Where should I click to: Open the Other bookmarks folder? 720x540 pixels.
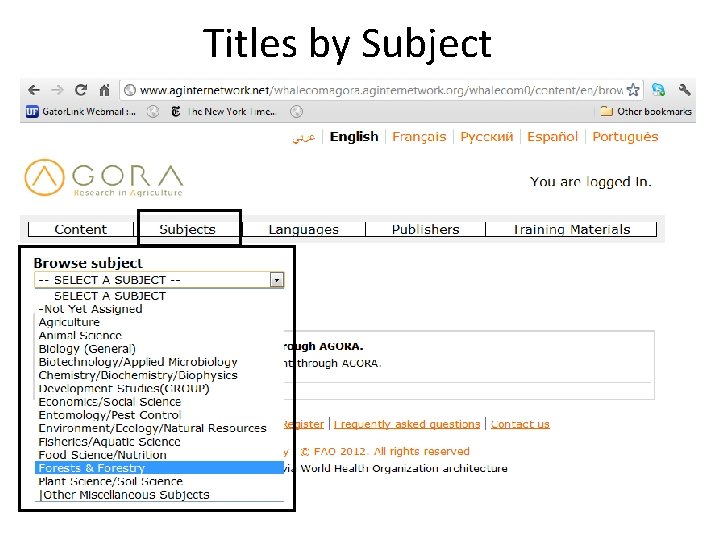pos(646,111)
